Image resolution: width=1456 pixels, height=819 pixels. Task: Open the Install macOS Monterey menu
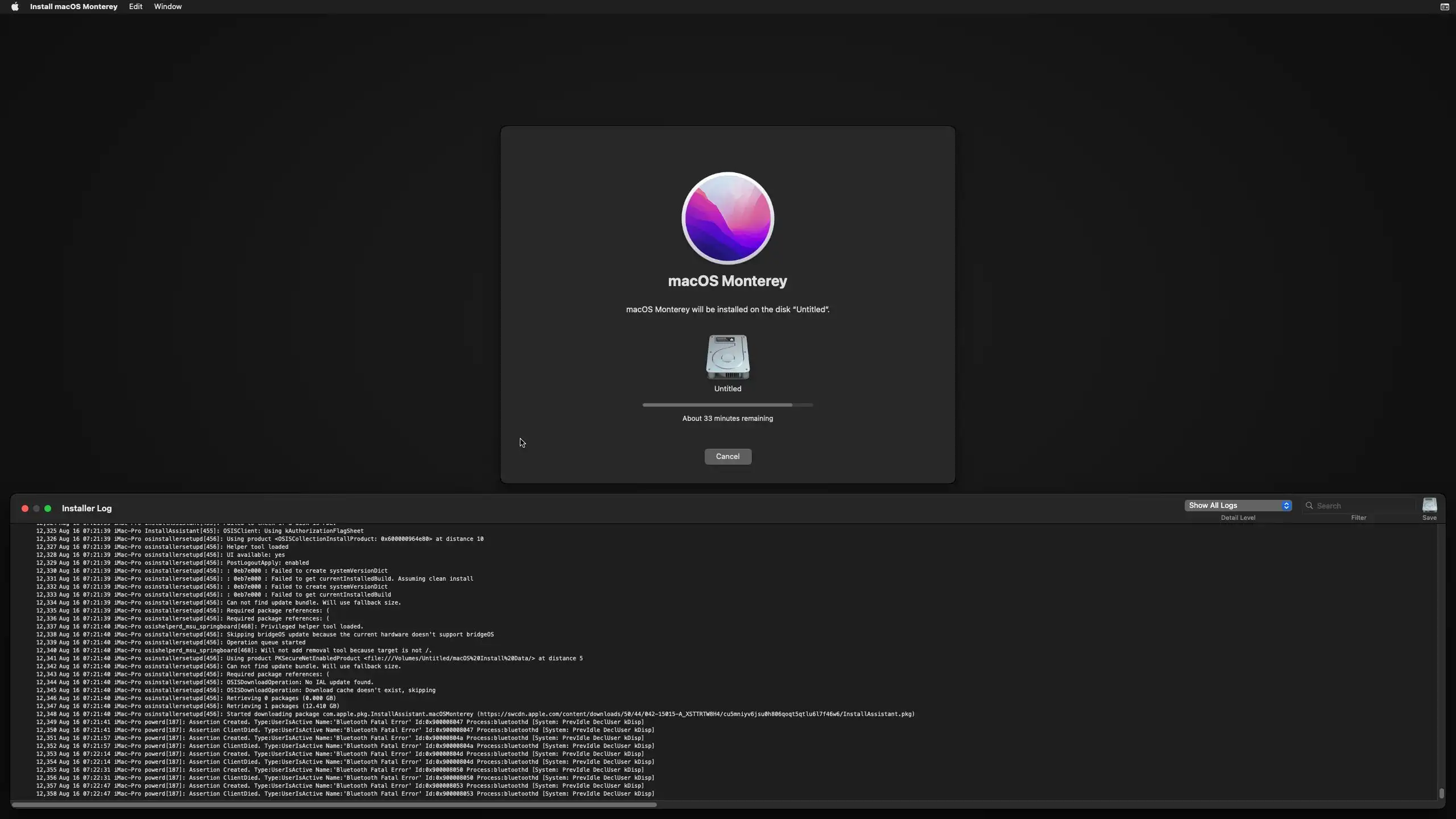pos(73,7)
